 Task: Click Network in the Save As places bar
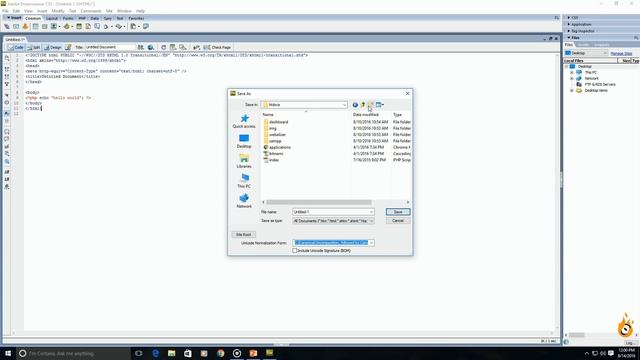(x=244, y=201)
